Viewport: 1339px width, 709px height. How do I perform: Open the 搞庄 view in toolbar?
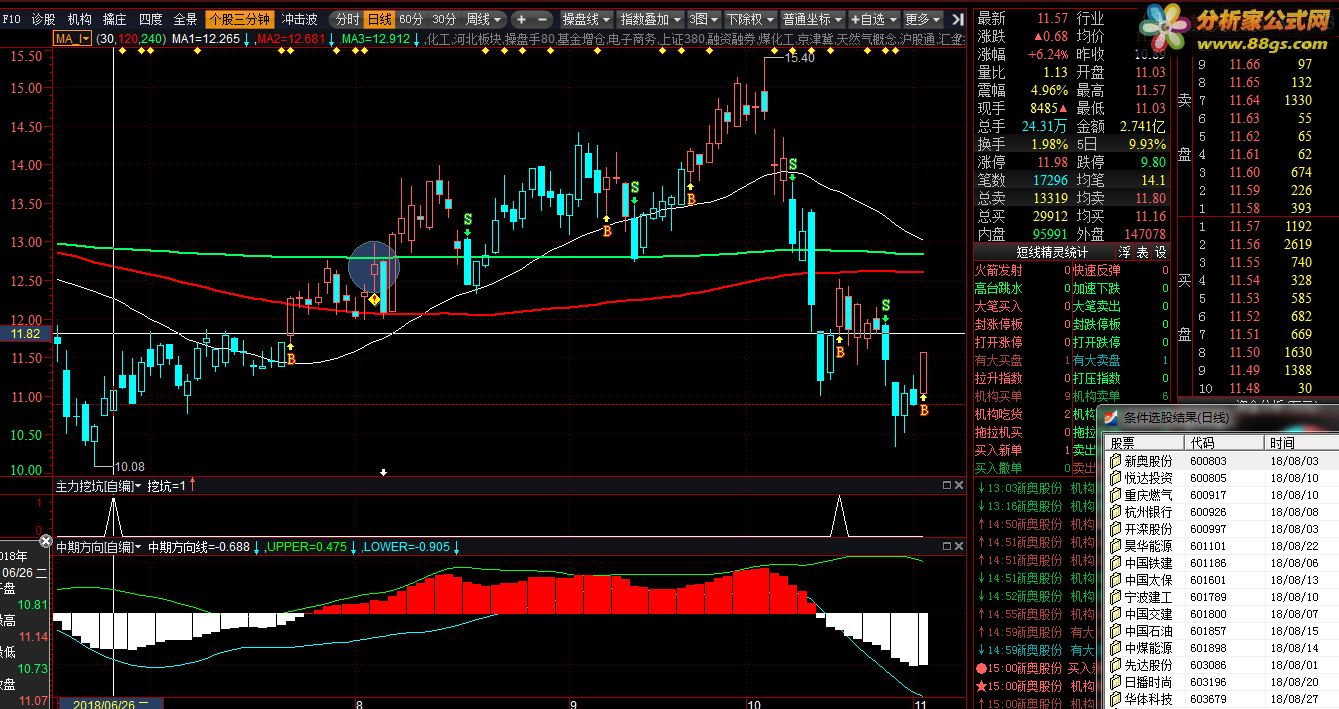tap(114, 19)
